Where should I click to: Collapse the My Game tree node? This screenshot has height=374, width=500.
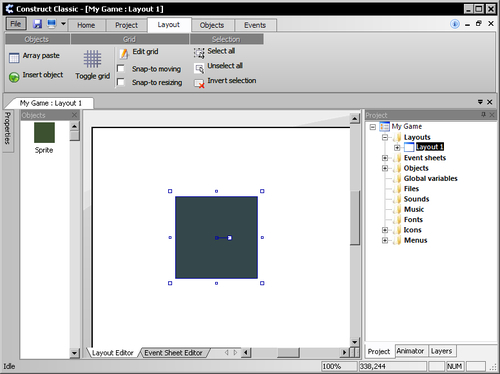pos(373,127)
